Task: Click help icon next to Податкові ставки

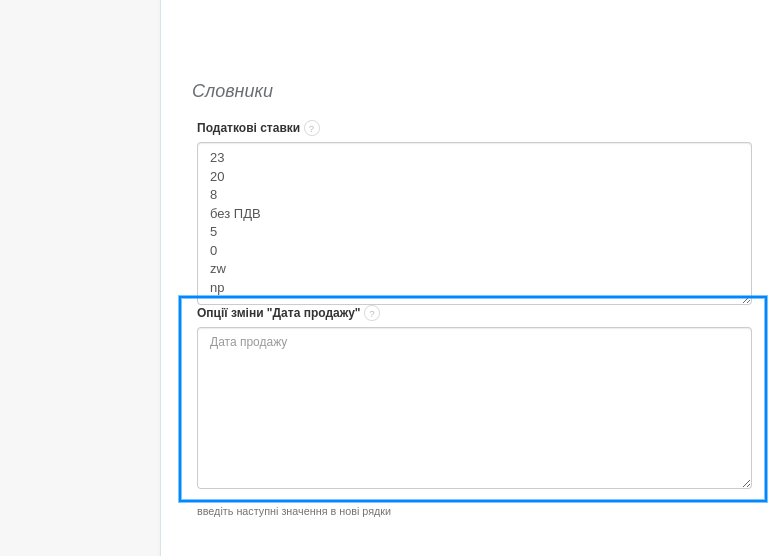Action: pyautogui.click(x=312, y=128)
